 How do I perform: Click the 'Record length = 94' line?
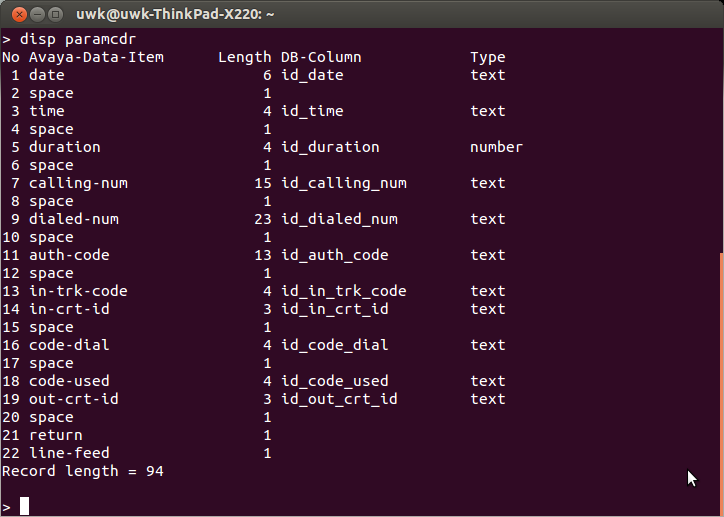83,471
